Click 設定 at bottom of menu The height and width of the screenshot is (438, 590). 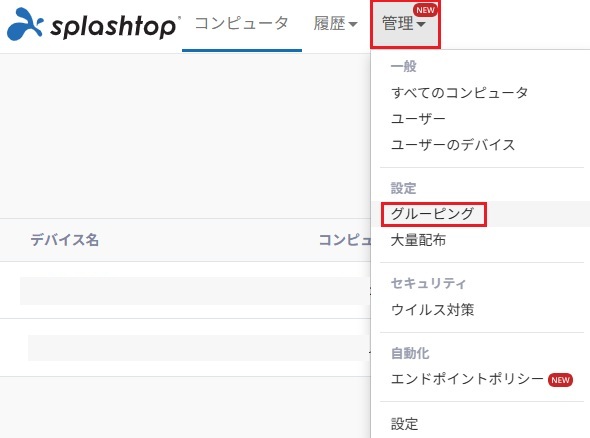tap(404, 424)
